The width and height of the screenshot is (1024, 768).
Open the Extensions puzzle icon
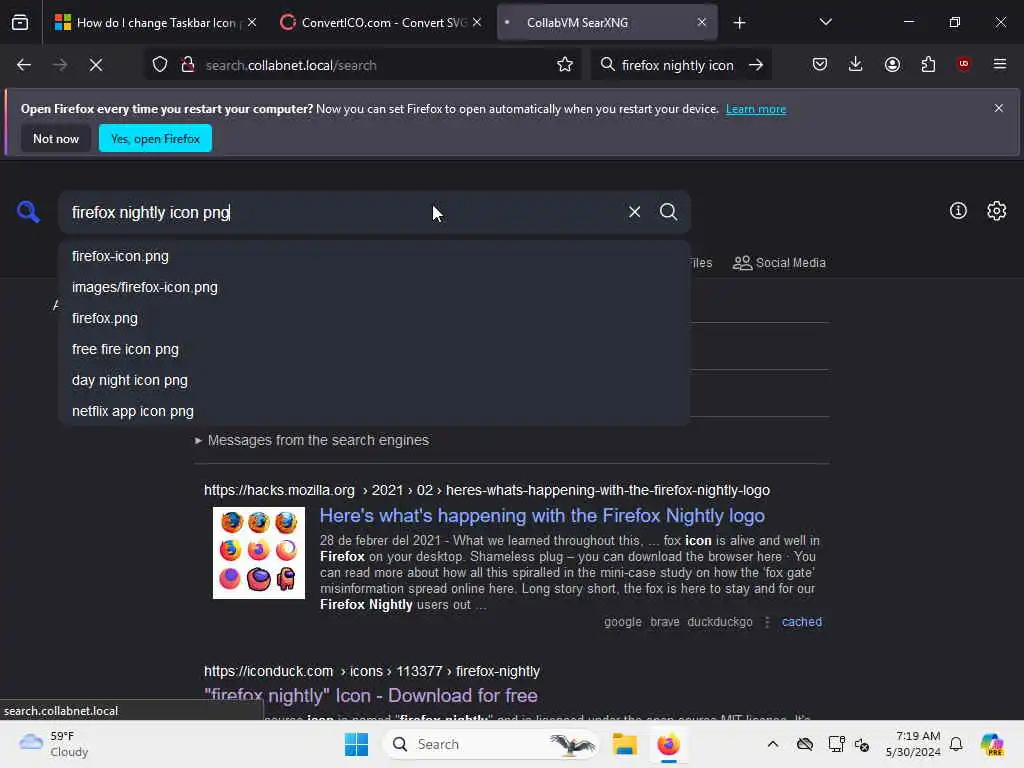click(928, 65)
